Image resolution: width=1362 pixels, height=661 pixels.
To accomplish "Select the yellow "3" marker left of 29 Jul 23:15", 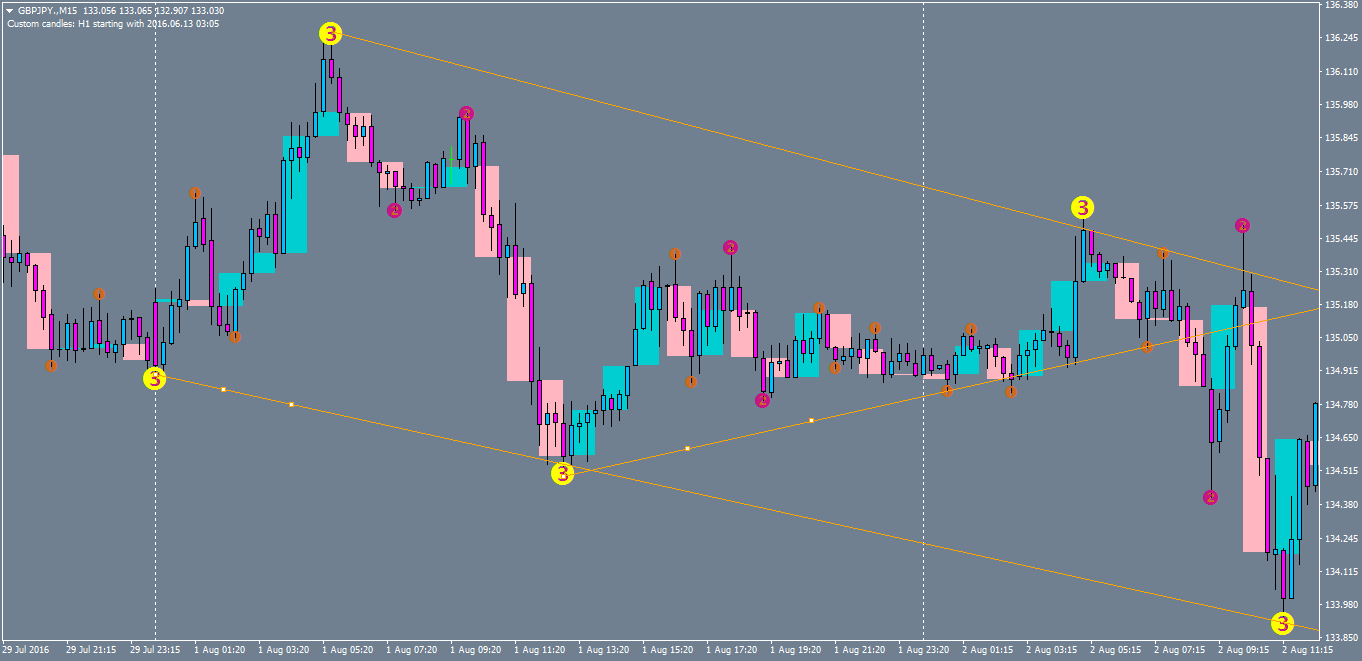I will coord(154,378).
